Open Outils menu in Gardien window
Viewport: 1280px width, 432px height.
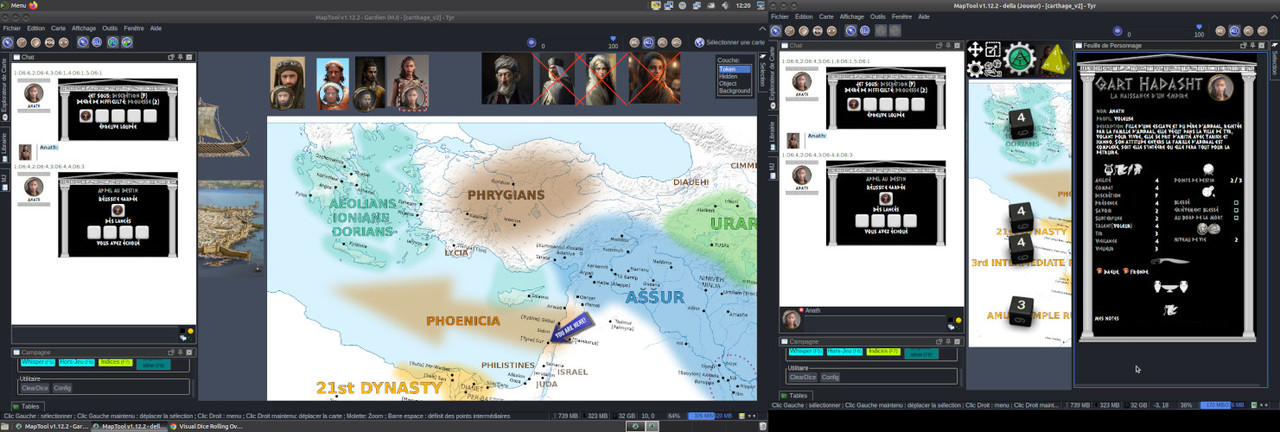[x=109, y=28]
